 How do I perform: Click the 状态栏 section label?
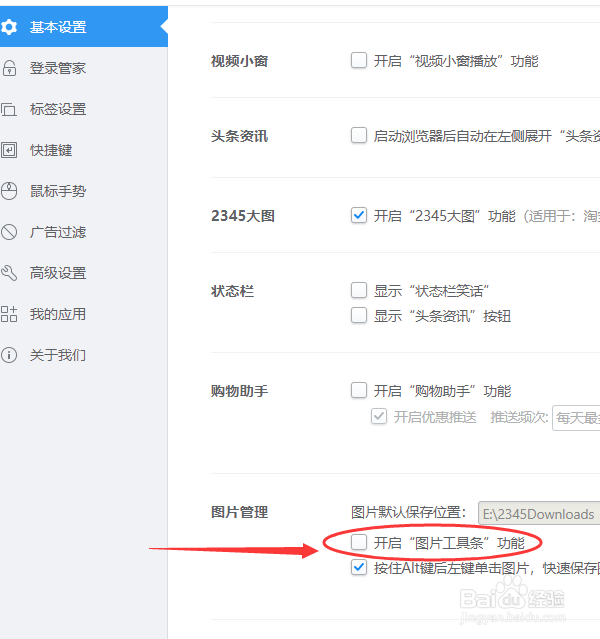(232, 291)
